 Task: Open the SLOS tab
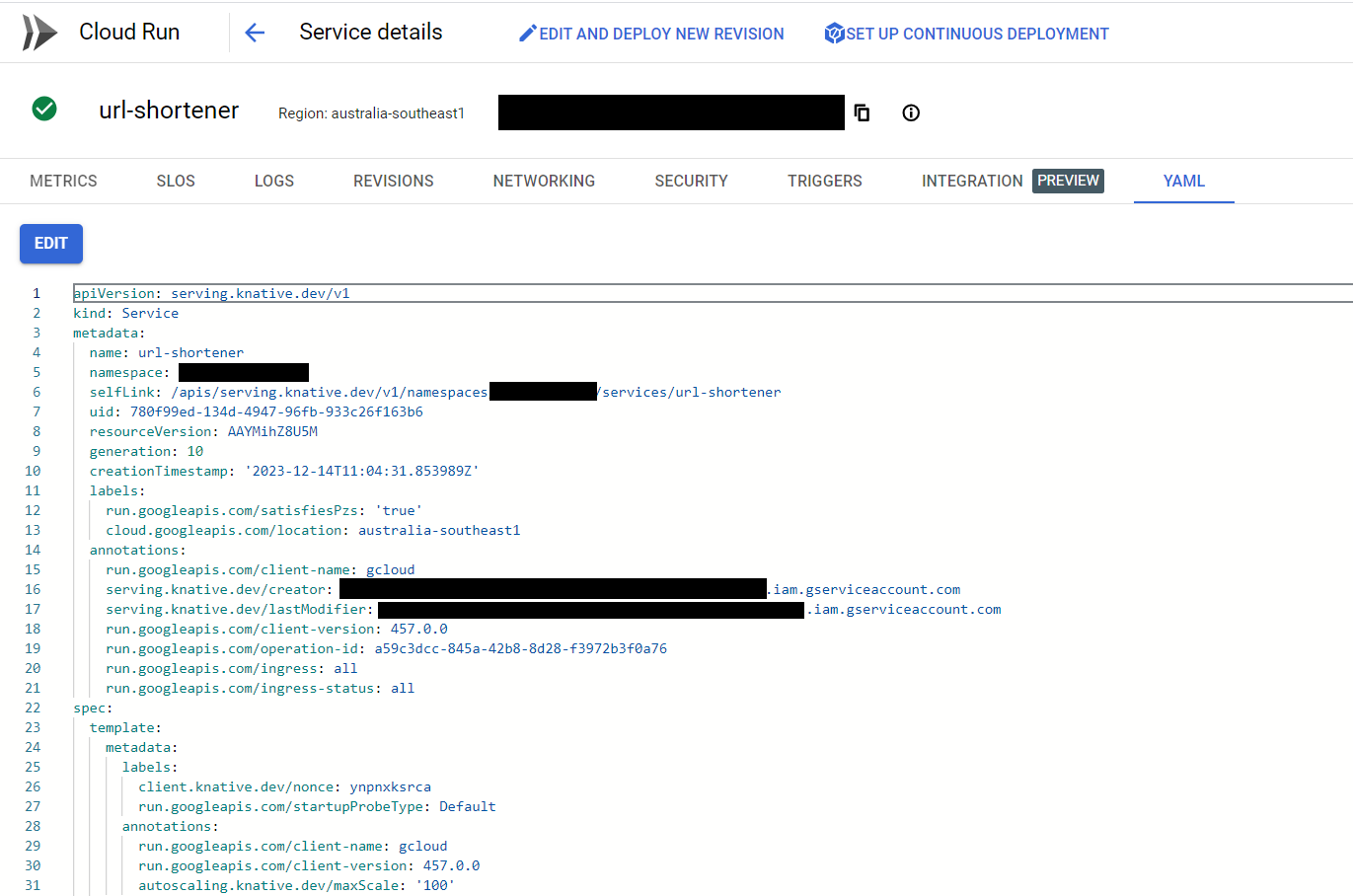(x=176, y=181)
